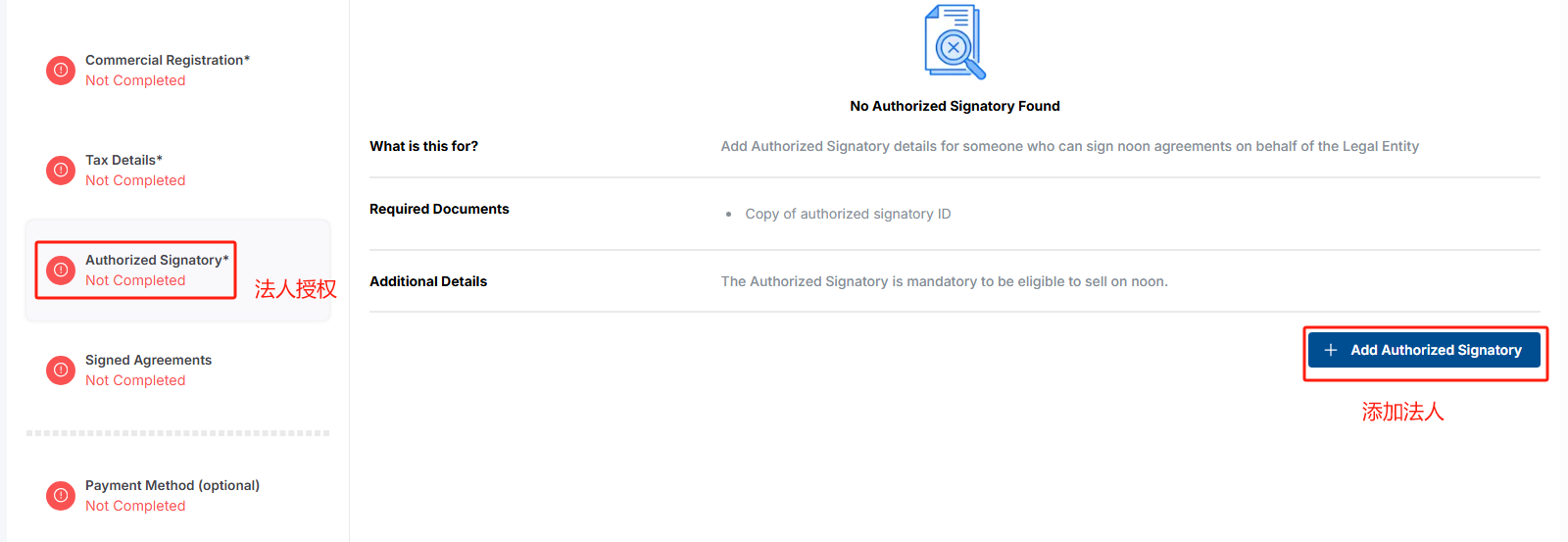Viewport: 1568px width, 542px height.
Task: Click Not Completed under Tax Details
Action: tap(135, 180)
